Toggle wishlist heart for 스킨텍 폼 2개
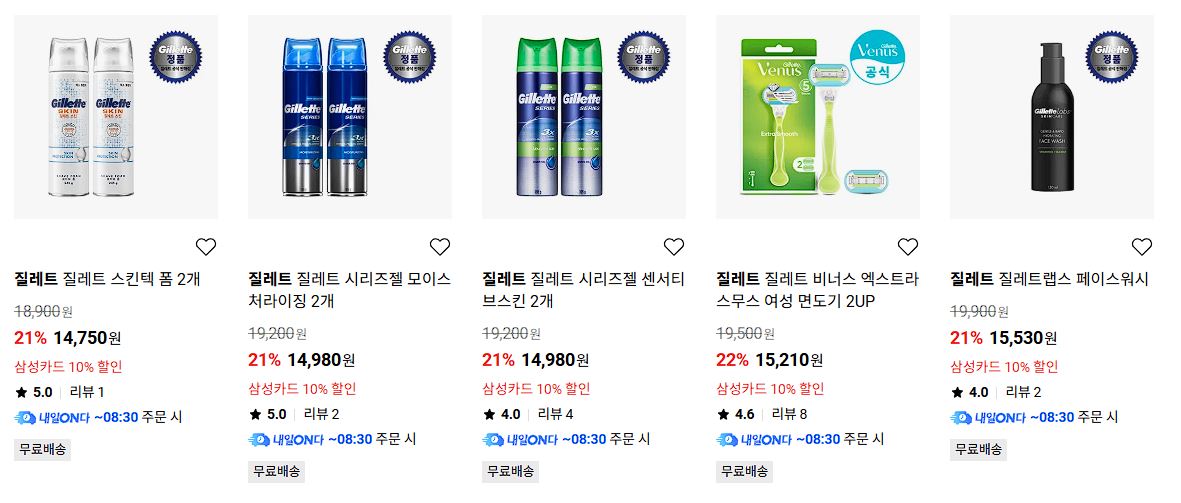 [x=206, y=246]
